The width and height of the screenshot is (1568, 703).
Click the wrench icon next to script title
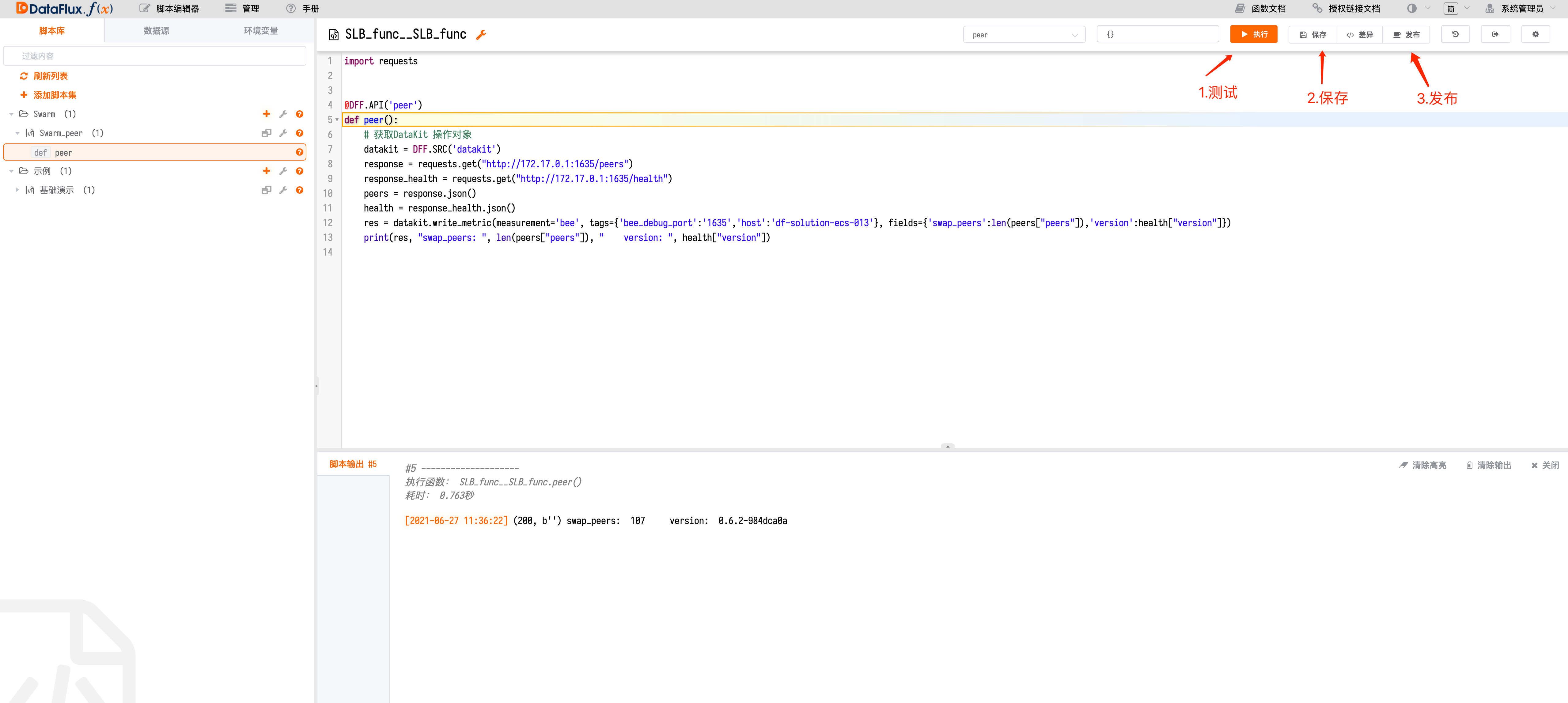tap(481, 35)
